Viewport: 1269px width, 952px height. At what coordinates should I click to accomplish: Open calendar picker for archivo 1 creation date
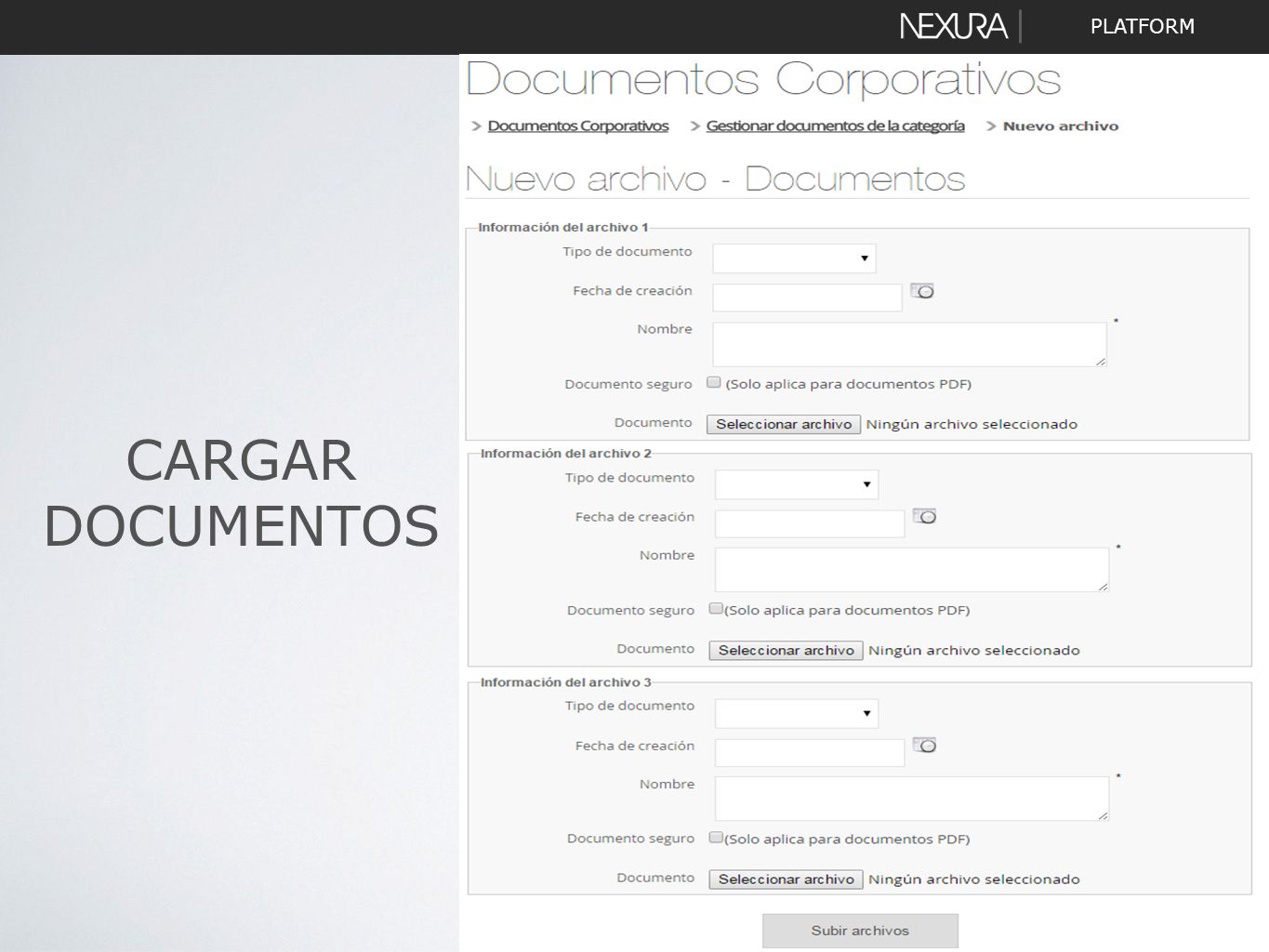point(922,291)
